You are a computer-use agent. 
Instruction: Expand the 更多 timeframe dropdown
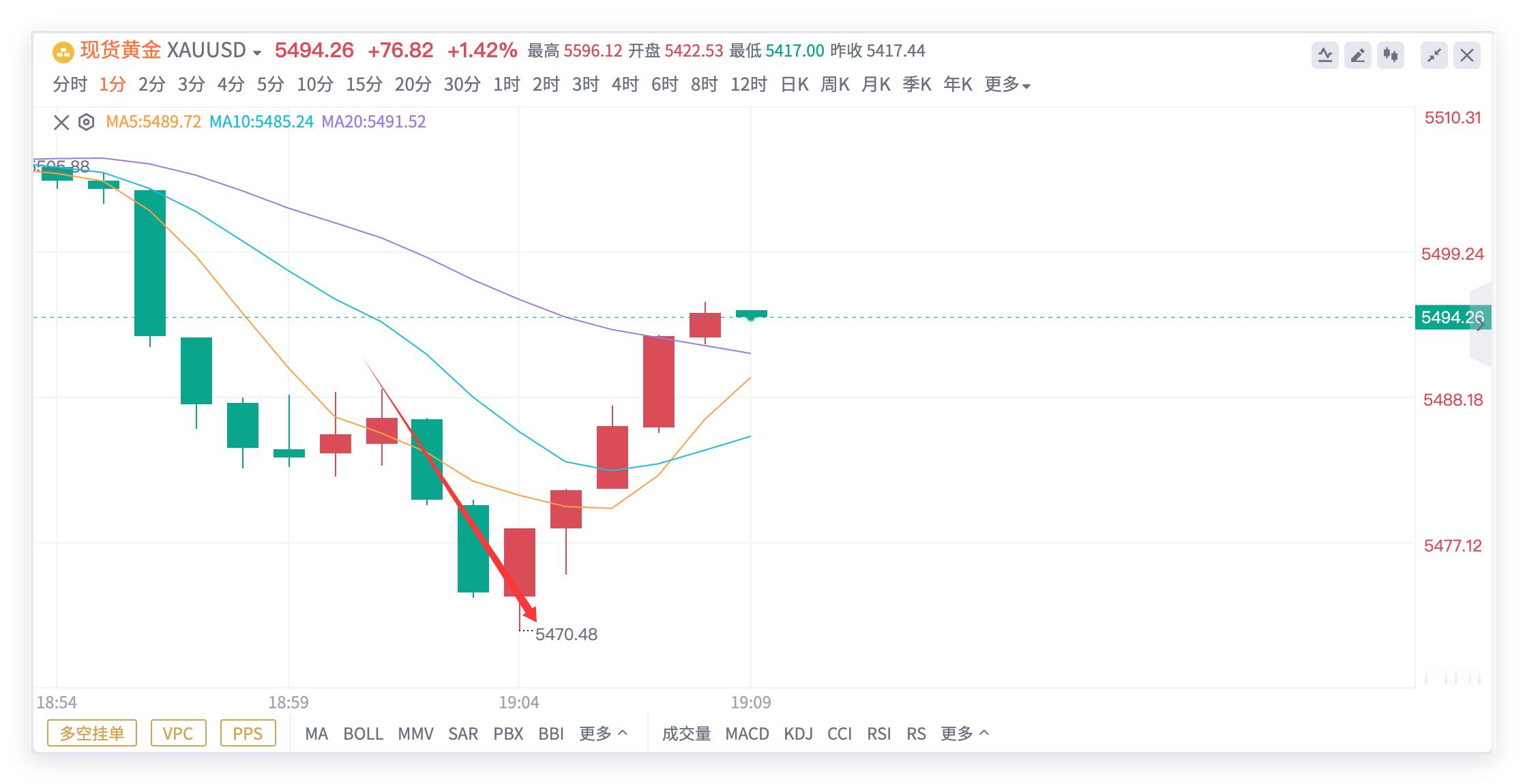(1007, 85)
